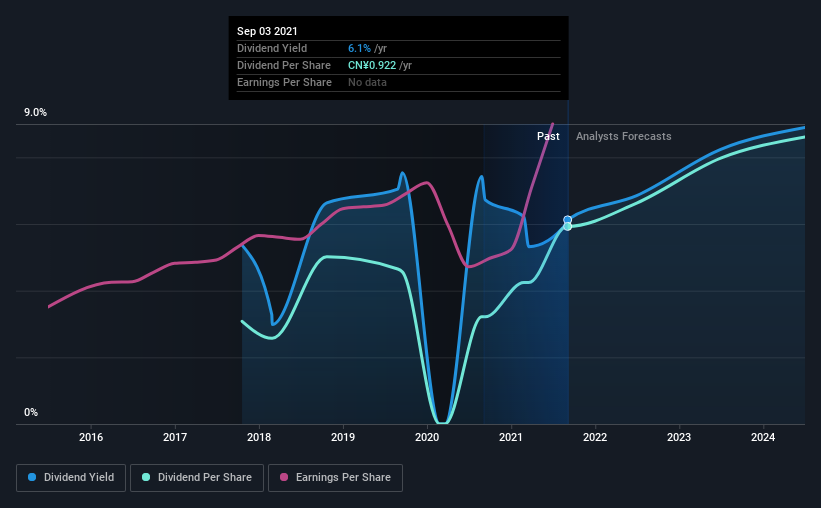Click the 2019 x-axis year label
Image resolution: width=821 pixels, height=508 pixels.
coord(343,437)
